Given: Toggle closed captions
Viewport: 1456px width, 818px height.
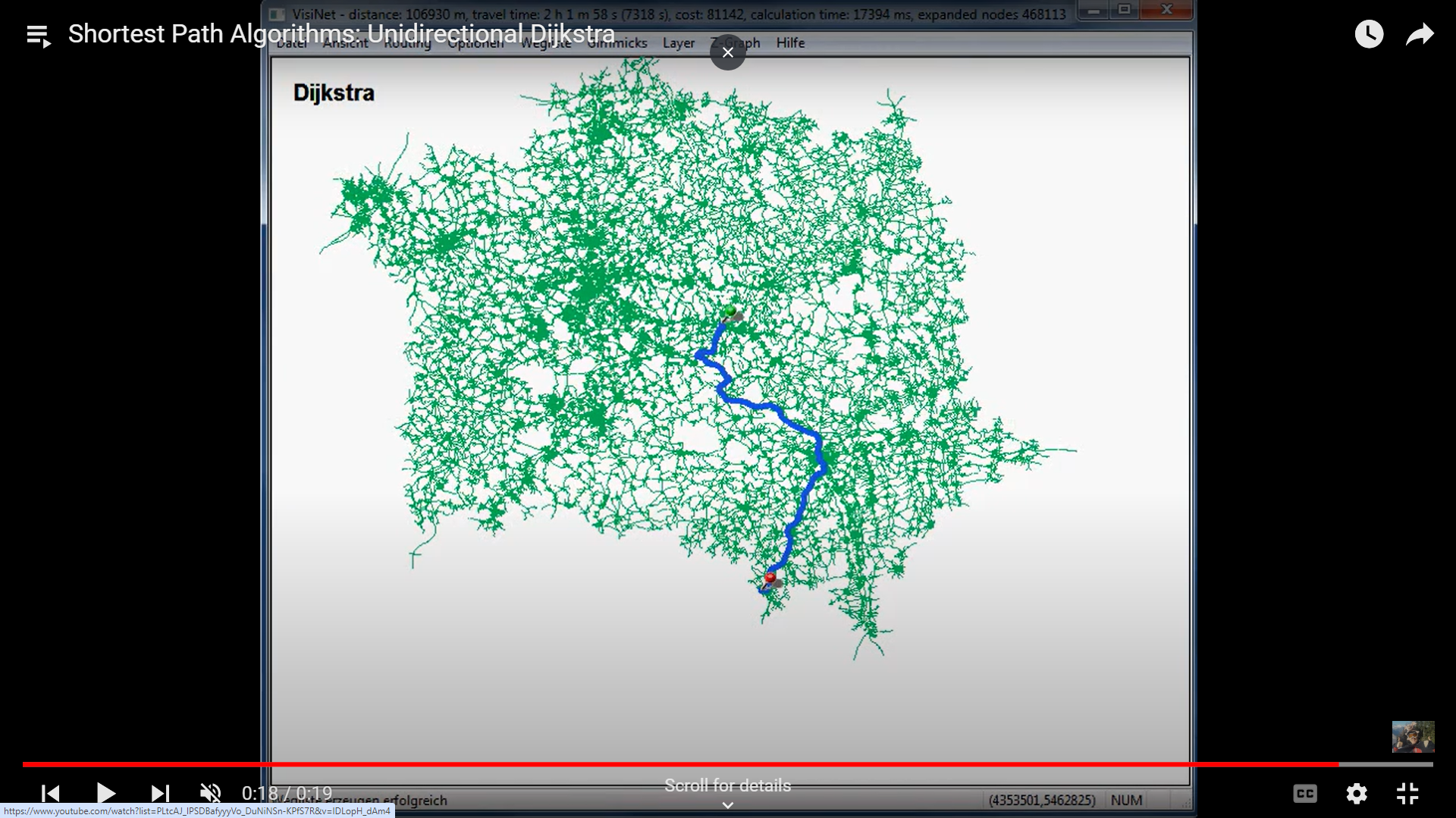Looking at the screenshot, I should pyautogui.click(x=1305, y=793).
